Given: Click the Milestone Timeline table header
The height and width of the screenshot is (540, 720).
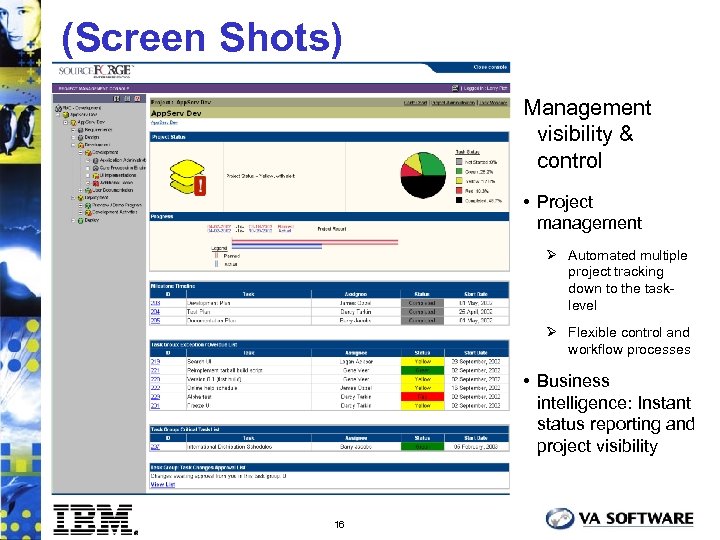Looking at the screenshot, I should pos(329,286).
